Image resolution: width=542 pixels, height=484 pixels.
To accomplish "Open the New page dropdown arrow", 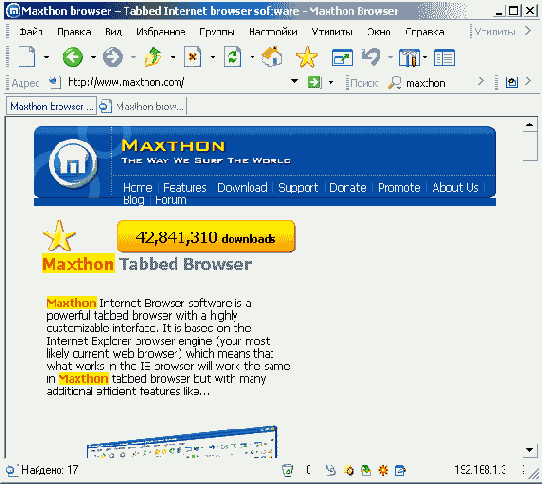I will 46,57.
